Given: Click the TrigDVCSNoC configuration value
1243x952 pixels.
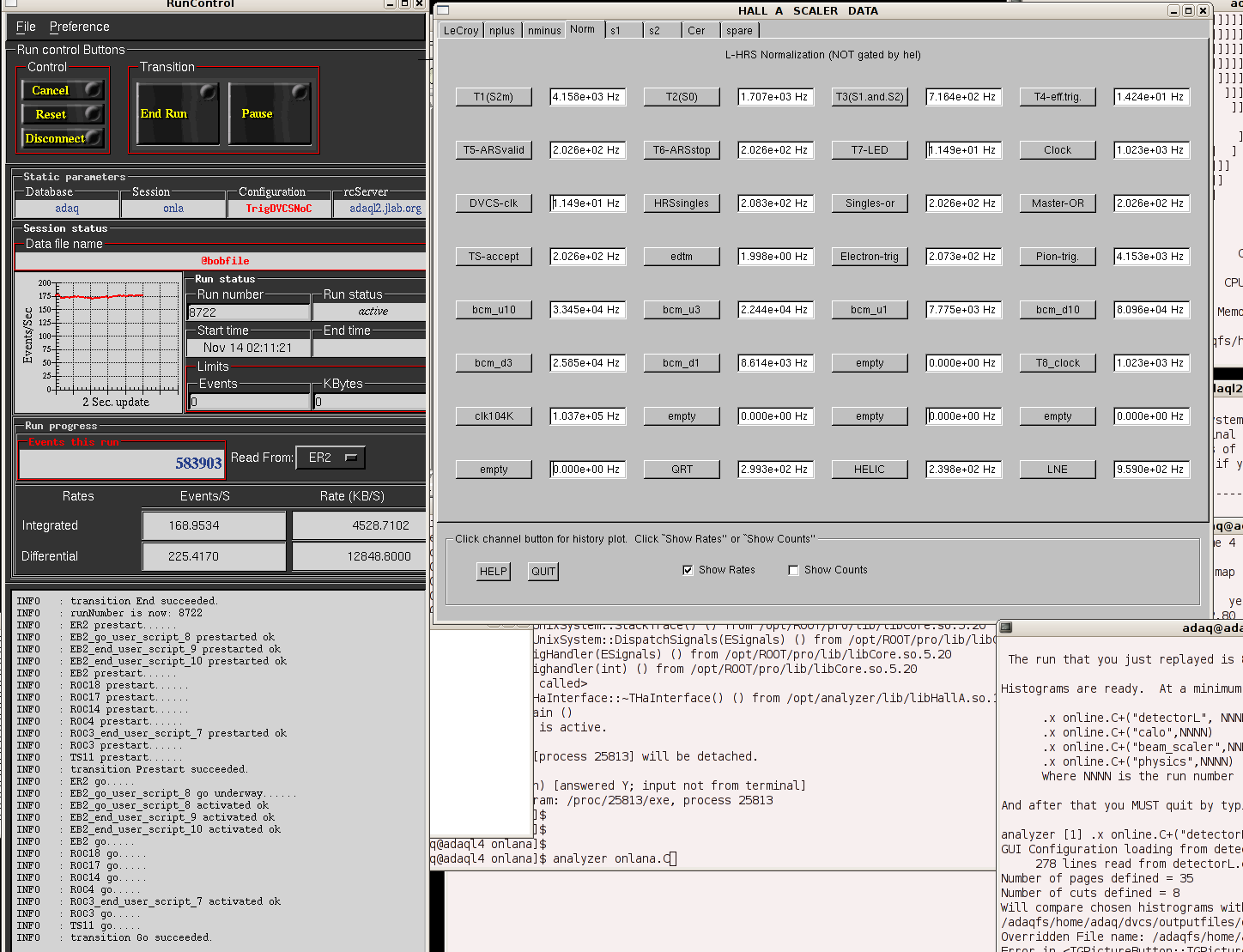Looking at the screenshot, I should tap(279, 209).
